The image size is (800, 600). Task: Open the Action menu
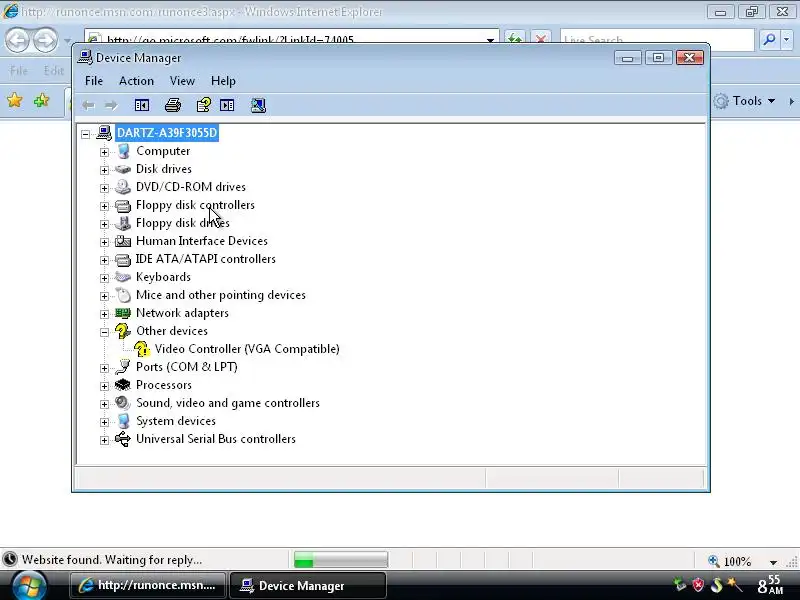[136, 81]
